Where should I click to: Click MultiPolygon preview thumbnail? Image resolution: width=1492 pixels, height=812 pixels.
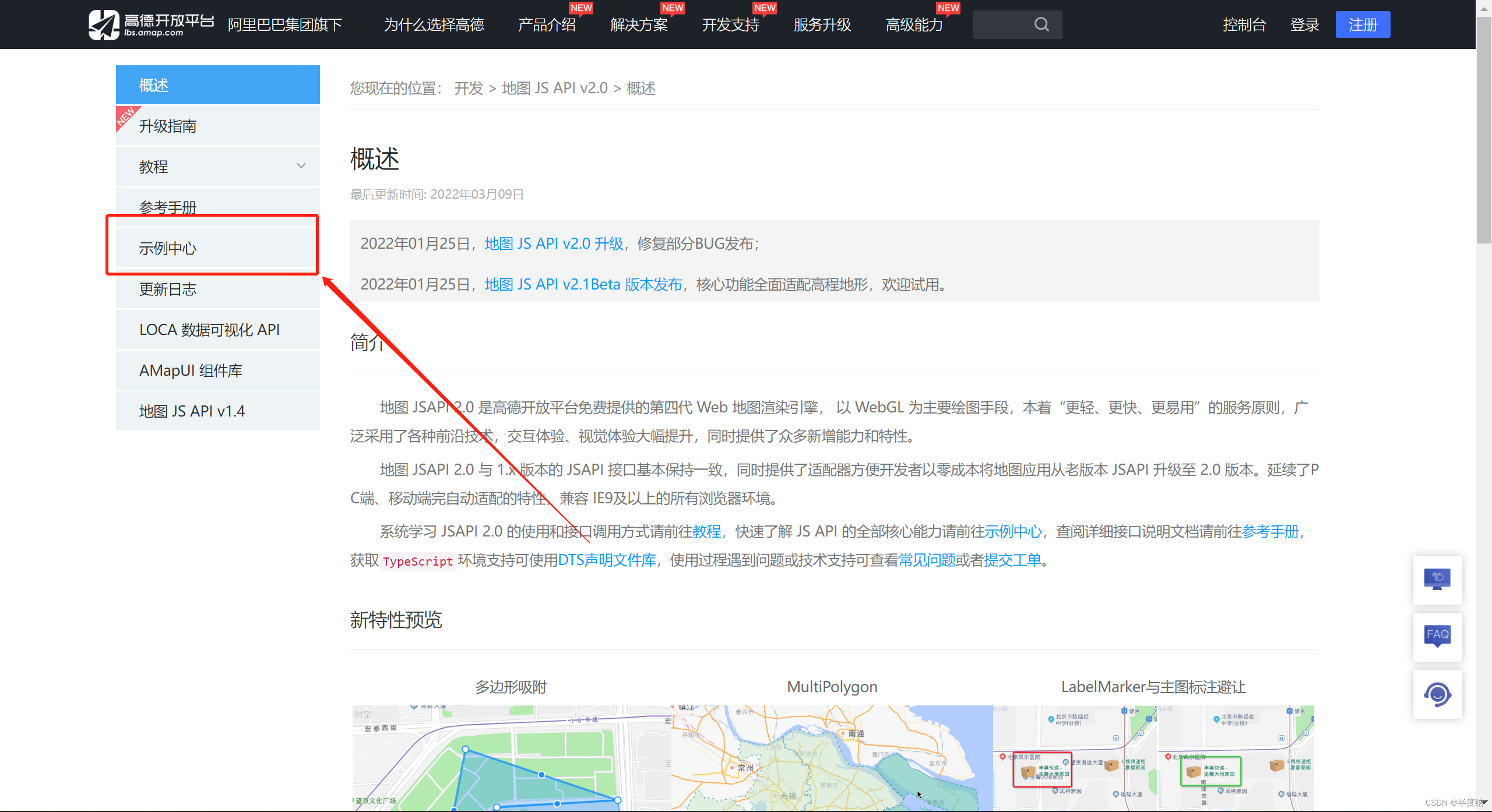pos(832,758)
